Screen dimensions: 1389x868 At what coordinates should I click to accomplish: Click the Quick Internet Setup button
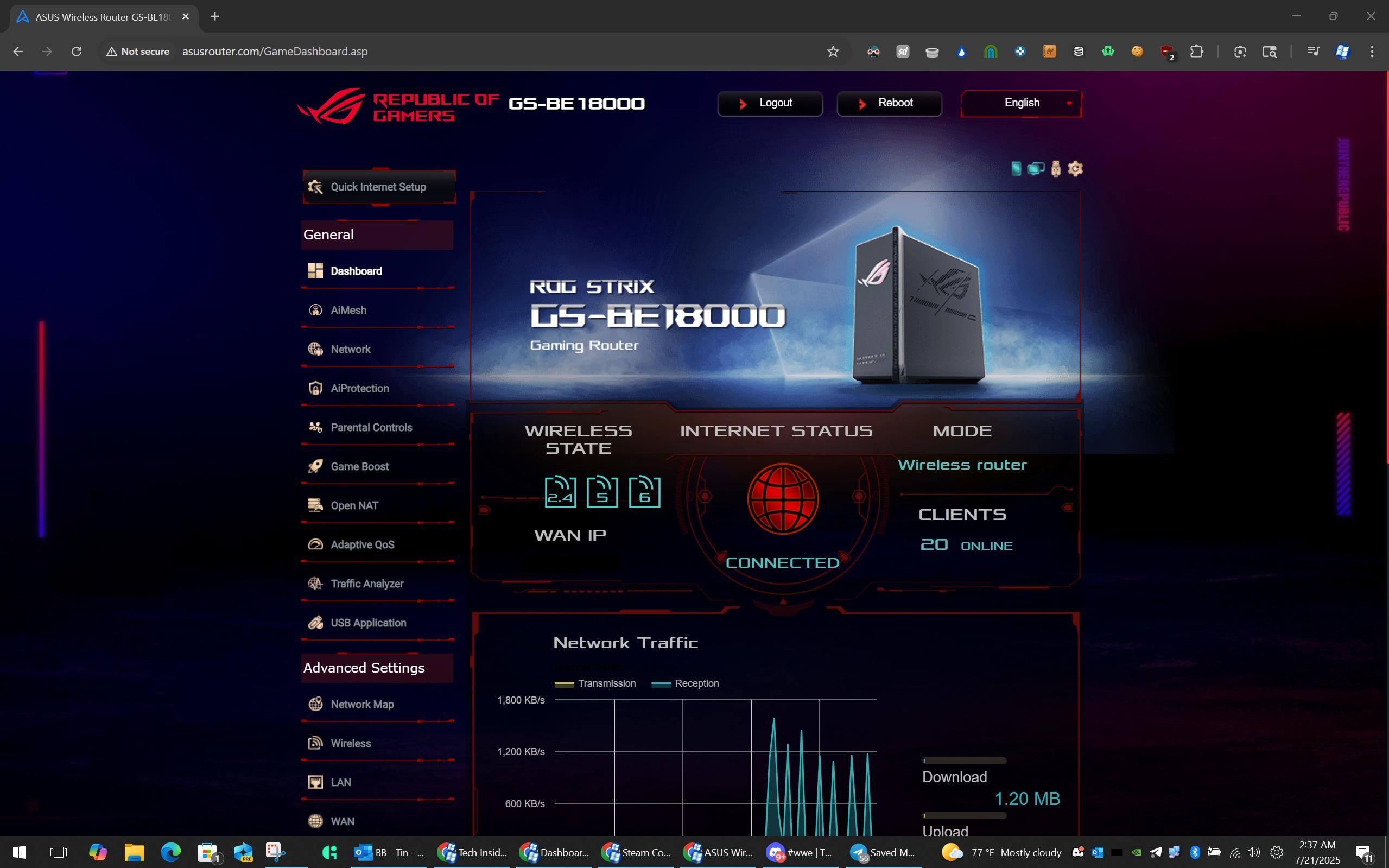(379, 187)
